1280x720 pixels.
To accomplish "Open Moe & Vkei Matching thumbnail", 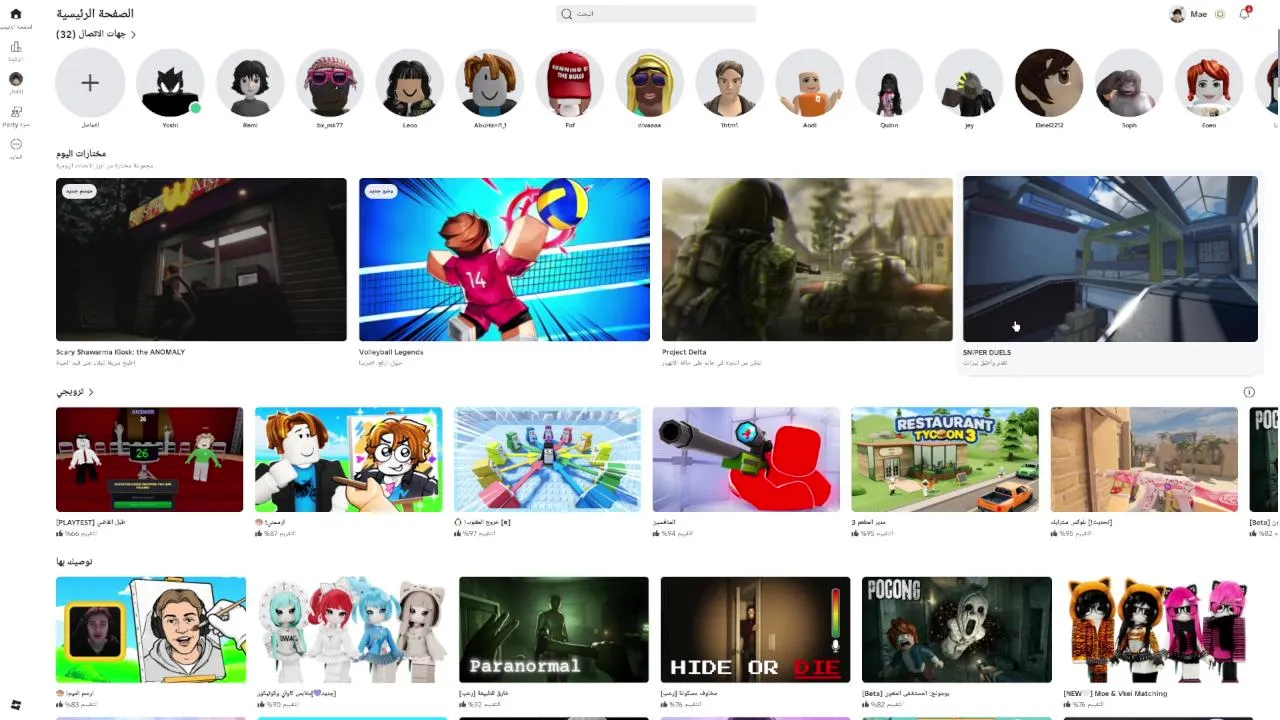I will (1158, 630).
